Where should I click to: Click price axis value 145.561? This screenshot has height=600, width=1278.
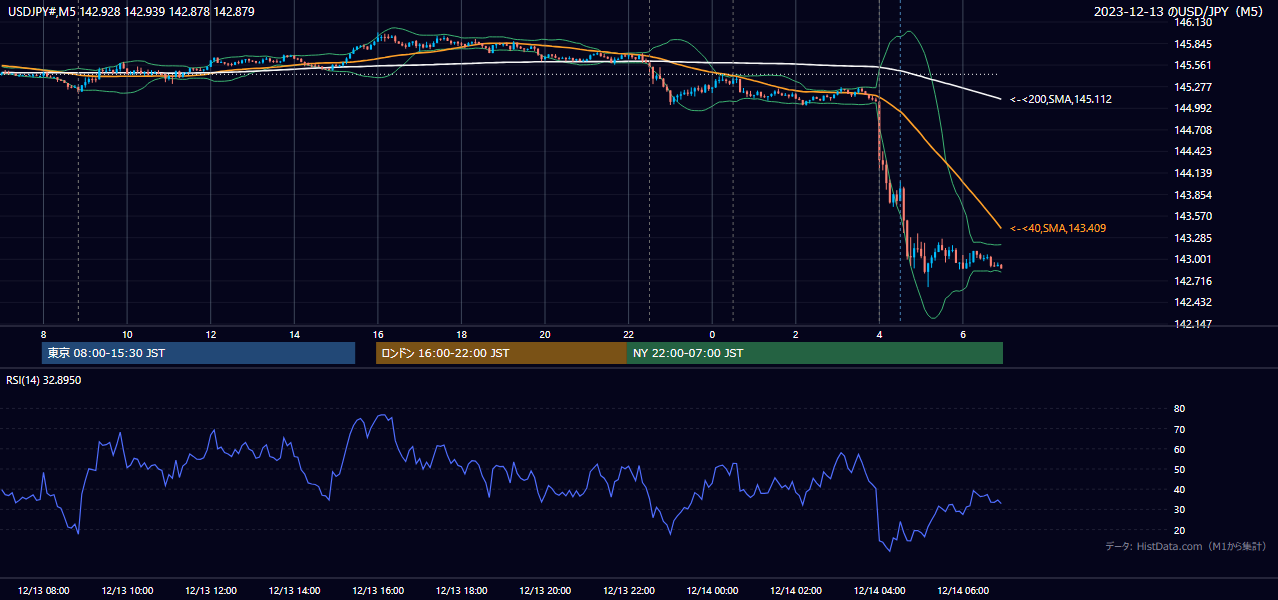pos(1194,65)
